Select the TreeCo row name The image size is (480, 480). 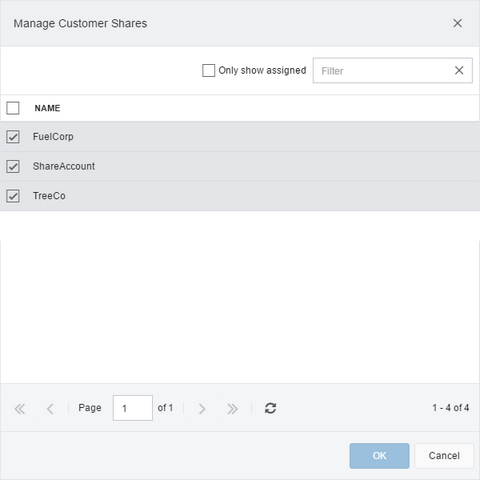coord(49,196)
